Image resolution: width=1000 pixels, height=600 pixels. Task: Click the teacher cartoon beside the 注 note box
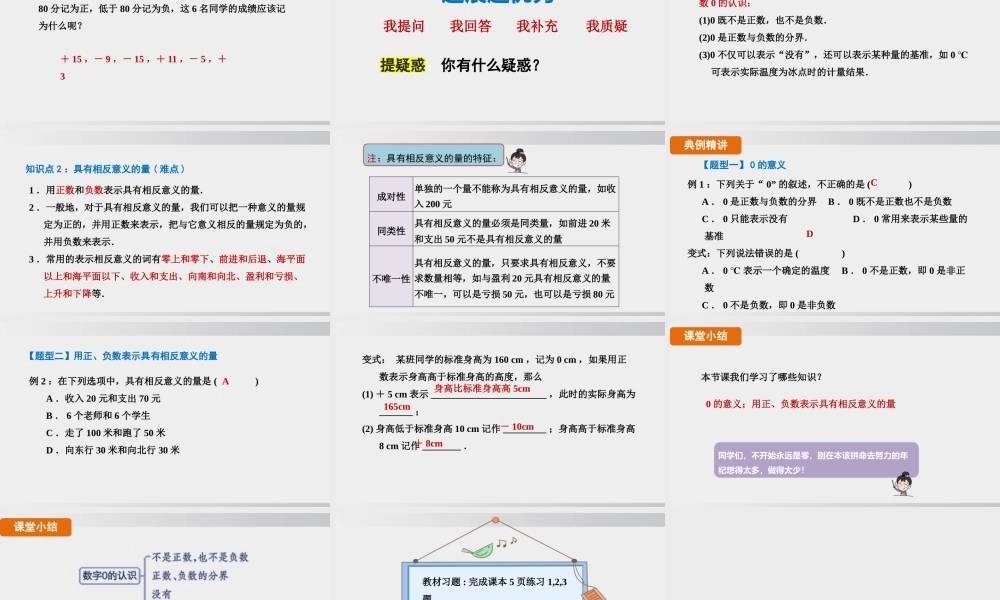click(518, 160)
